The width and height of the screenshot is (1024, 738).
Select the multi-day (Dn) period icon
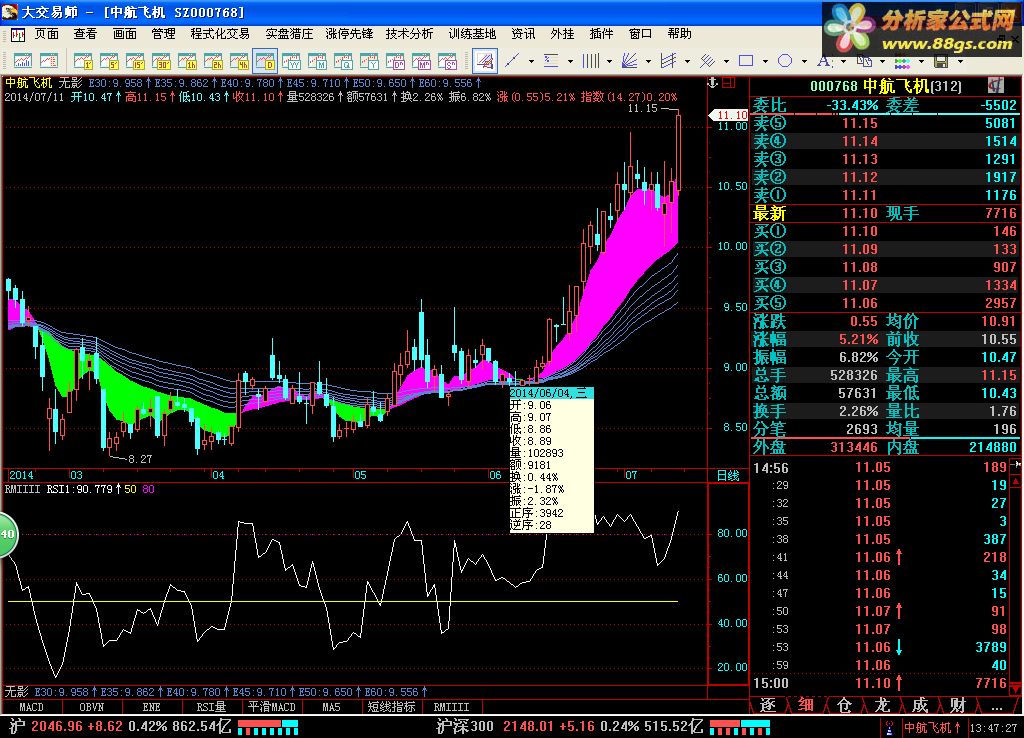click(396, 61)
